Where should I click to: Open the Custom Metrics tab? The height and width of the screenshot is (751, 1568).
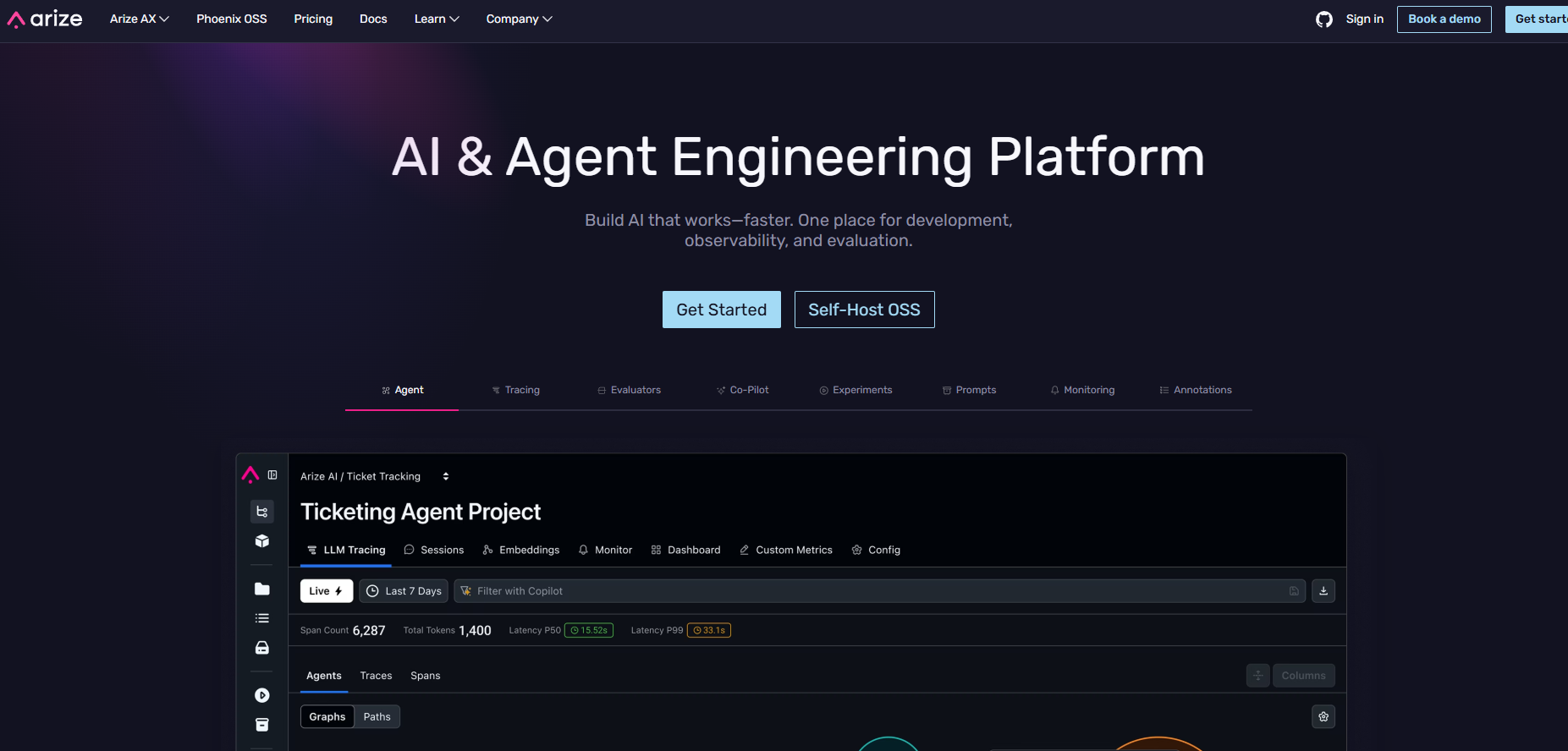click(786, 551)
